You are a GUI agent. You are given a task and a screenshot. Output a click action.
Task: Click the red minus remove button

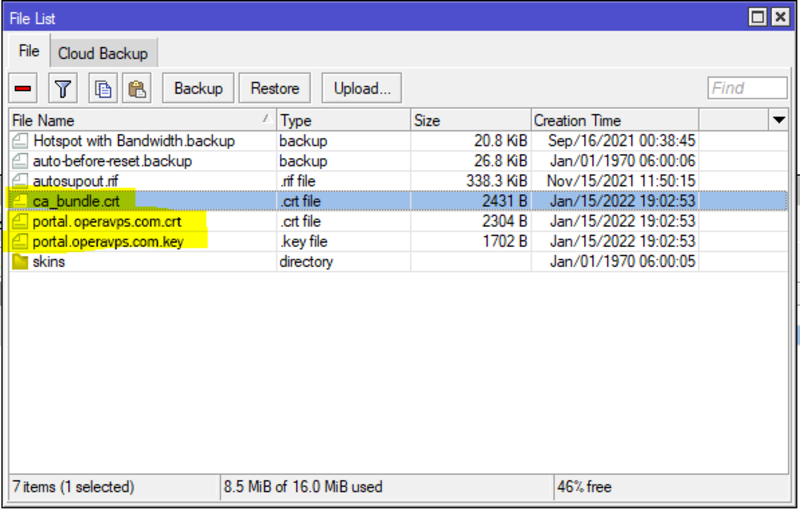click(23, 88)
